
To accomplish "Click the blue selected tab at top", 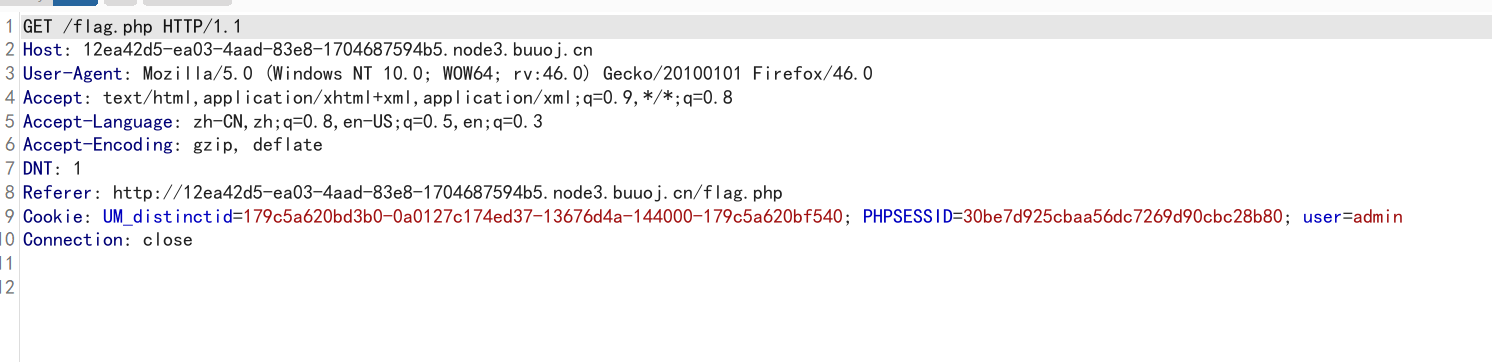I will click(x=75, y=2).
